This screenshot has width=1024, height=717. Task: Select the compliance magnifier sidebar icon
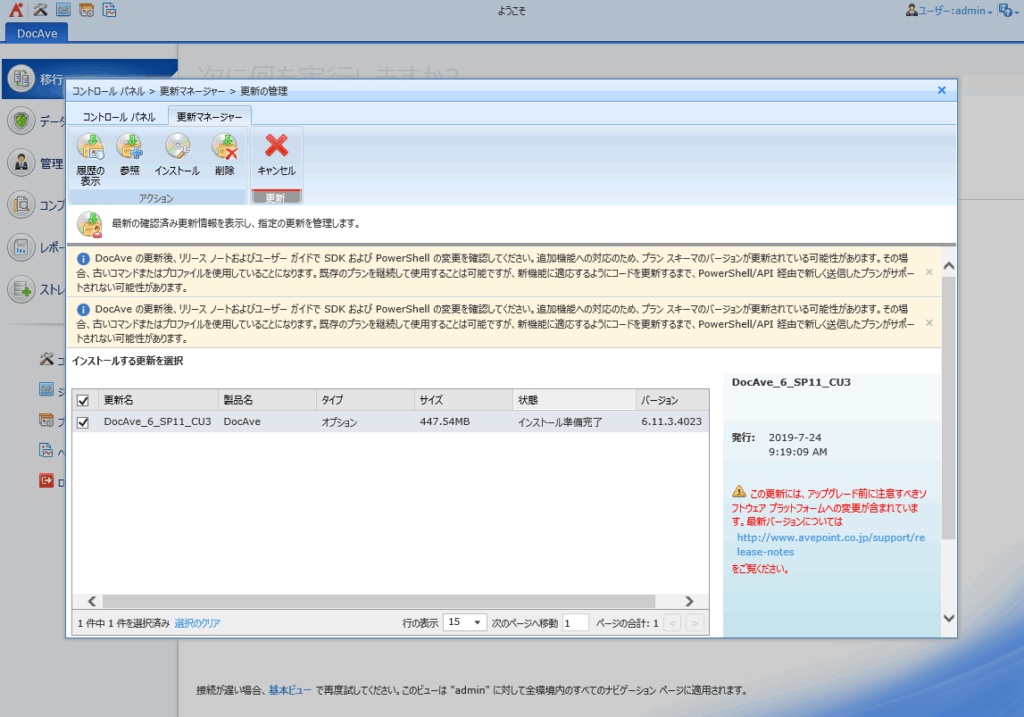21,205
